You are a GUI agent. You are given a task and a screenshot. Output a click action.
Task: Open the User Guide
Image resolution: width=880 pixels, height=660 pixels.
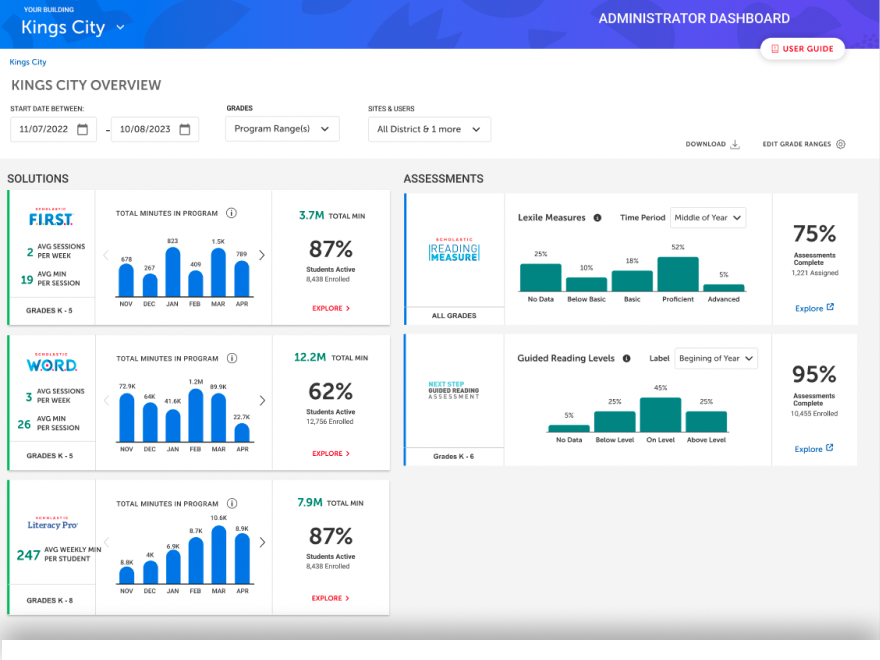coord(802,48)
